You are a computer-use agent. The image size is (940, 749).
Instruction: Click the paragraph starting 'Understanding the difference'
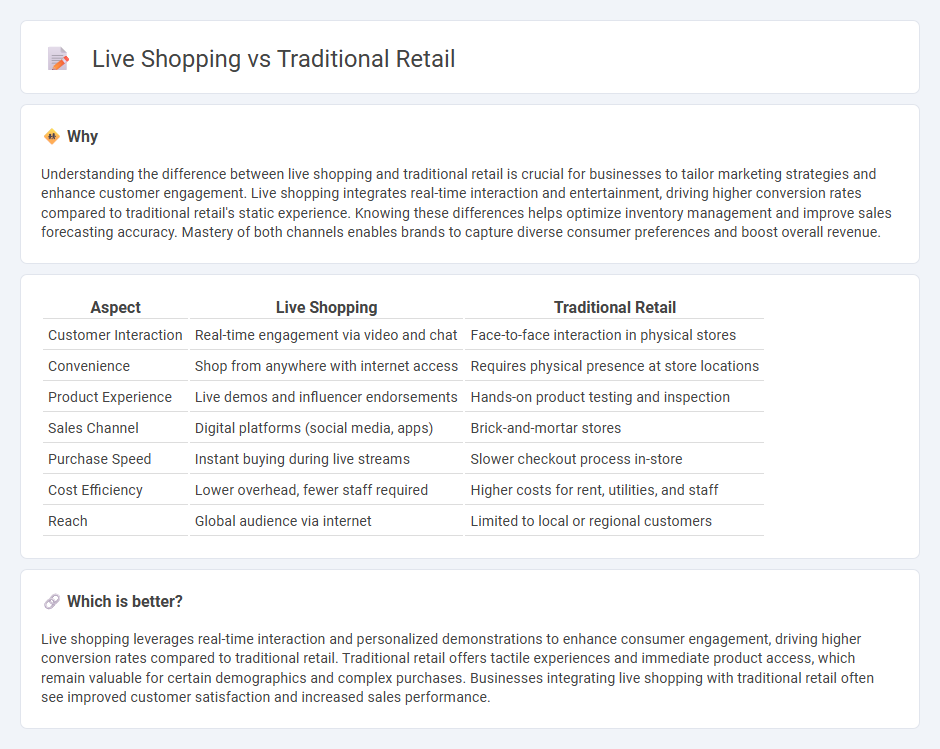pyautogui.click(x=466, y=203)
